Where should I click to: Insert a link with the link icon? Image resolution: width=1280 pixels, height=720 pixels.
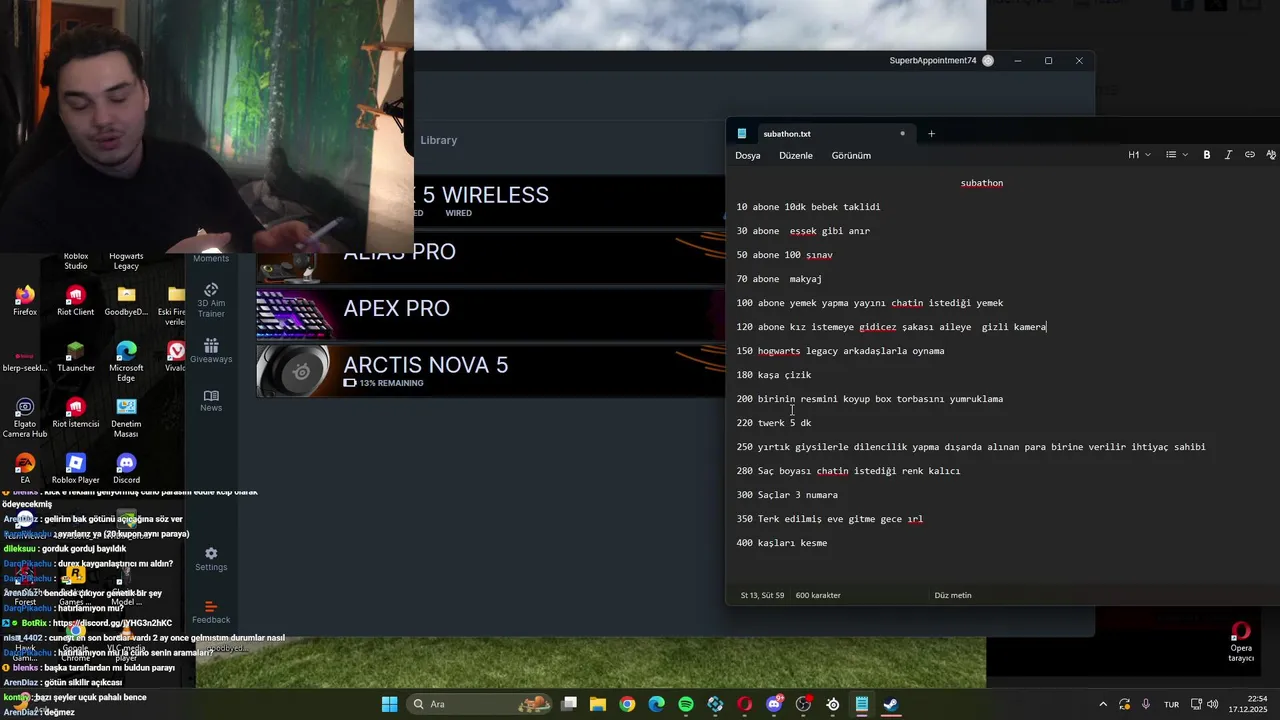point(1250,155)
